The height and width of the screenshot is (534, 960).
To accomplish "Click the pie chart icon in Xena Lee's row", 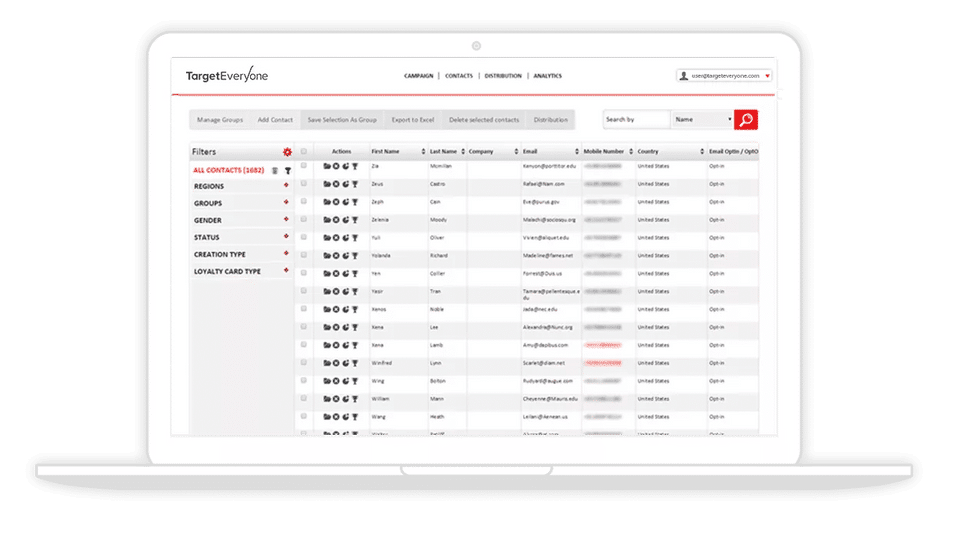I will (x=346, y=327).
